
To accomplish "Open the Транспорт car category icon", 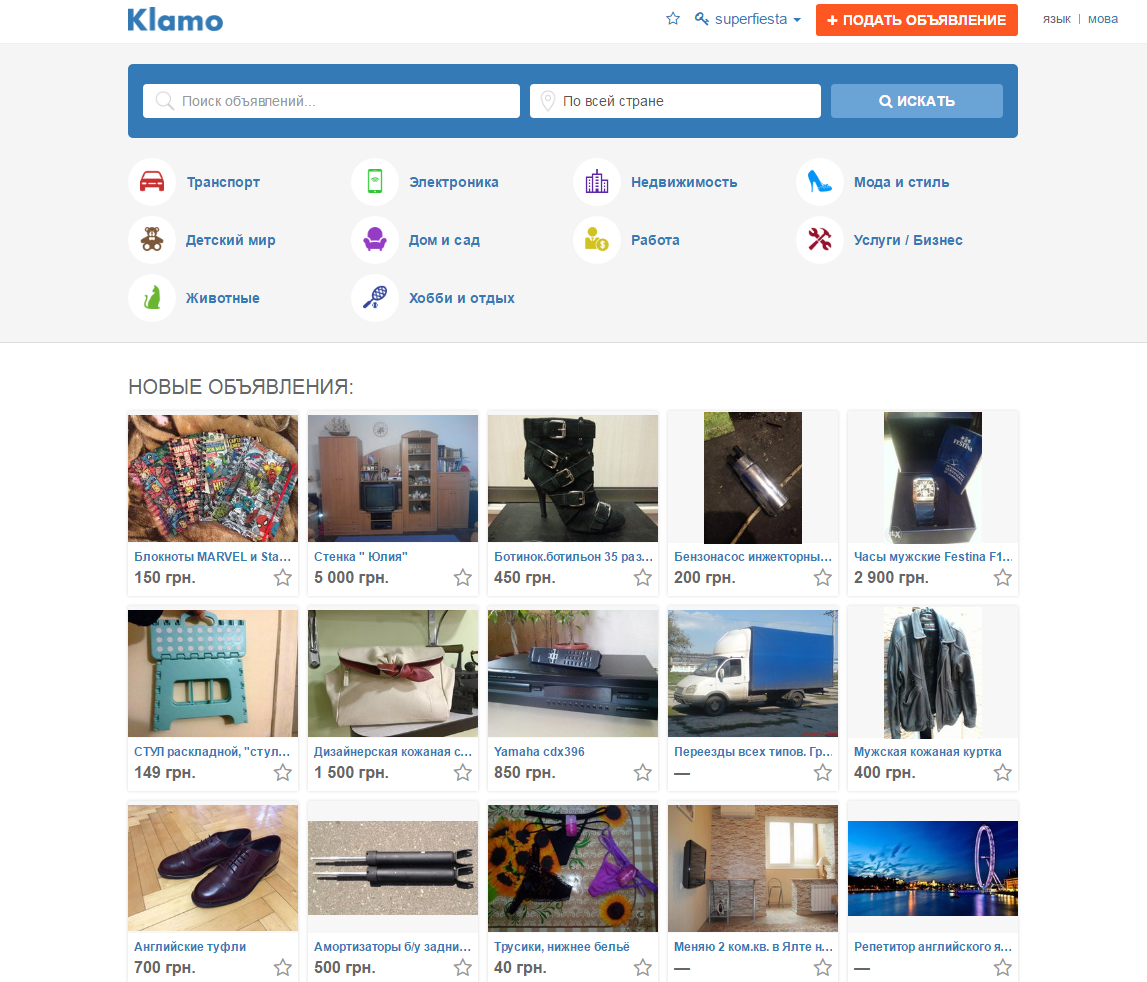I will click(x=152, y=181).
